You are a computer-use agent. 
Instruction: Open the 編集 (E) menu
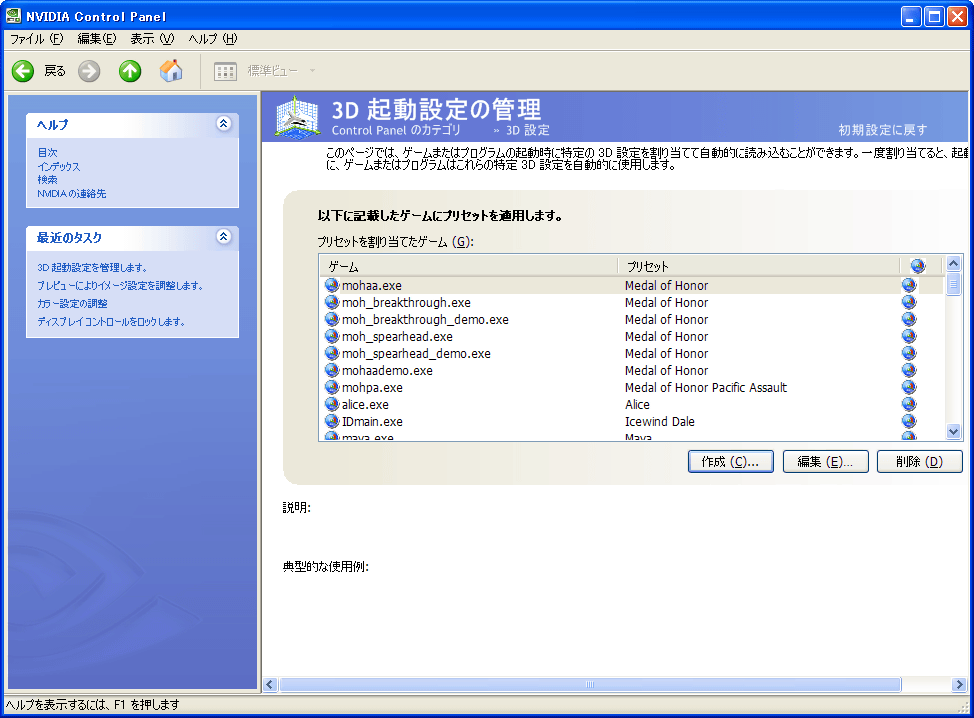pos(96,39)
